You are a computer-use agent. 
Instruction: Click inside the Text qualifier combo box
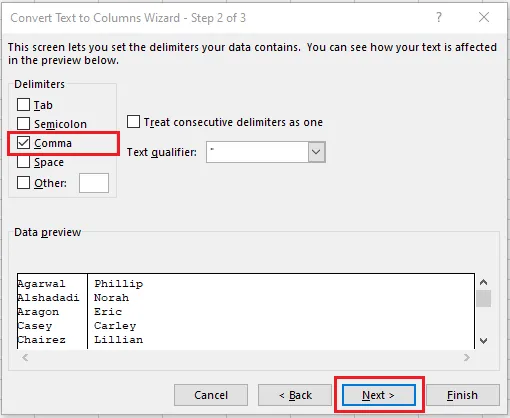pyautogui.click(x=257, y=152)
